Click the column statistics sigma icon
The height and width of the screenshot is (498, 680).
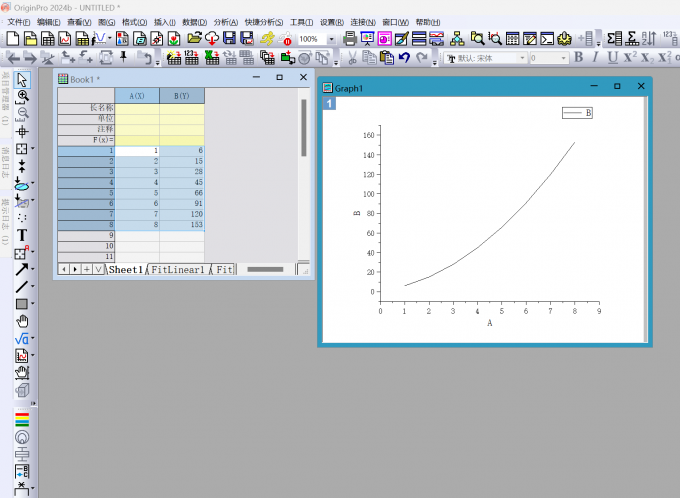(614, 39)
